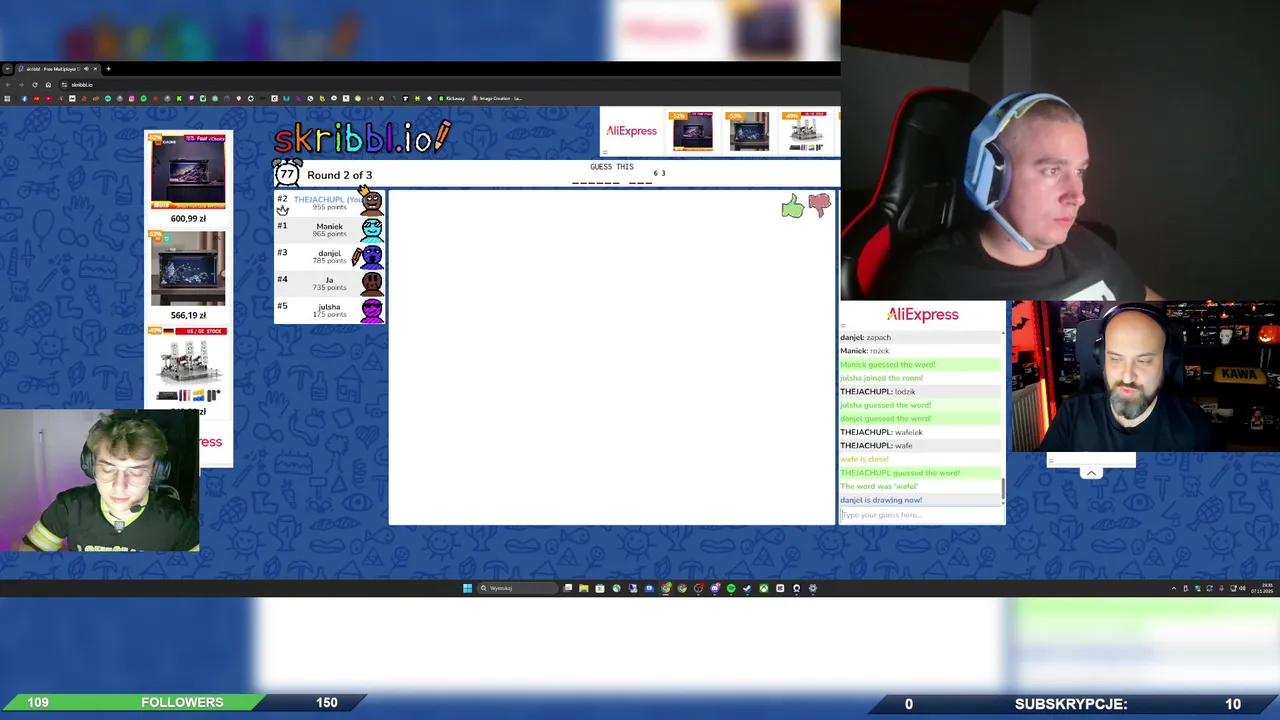
Task: Open the Settings gear on the taskbar
Action: click(x=813, y=588)
